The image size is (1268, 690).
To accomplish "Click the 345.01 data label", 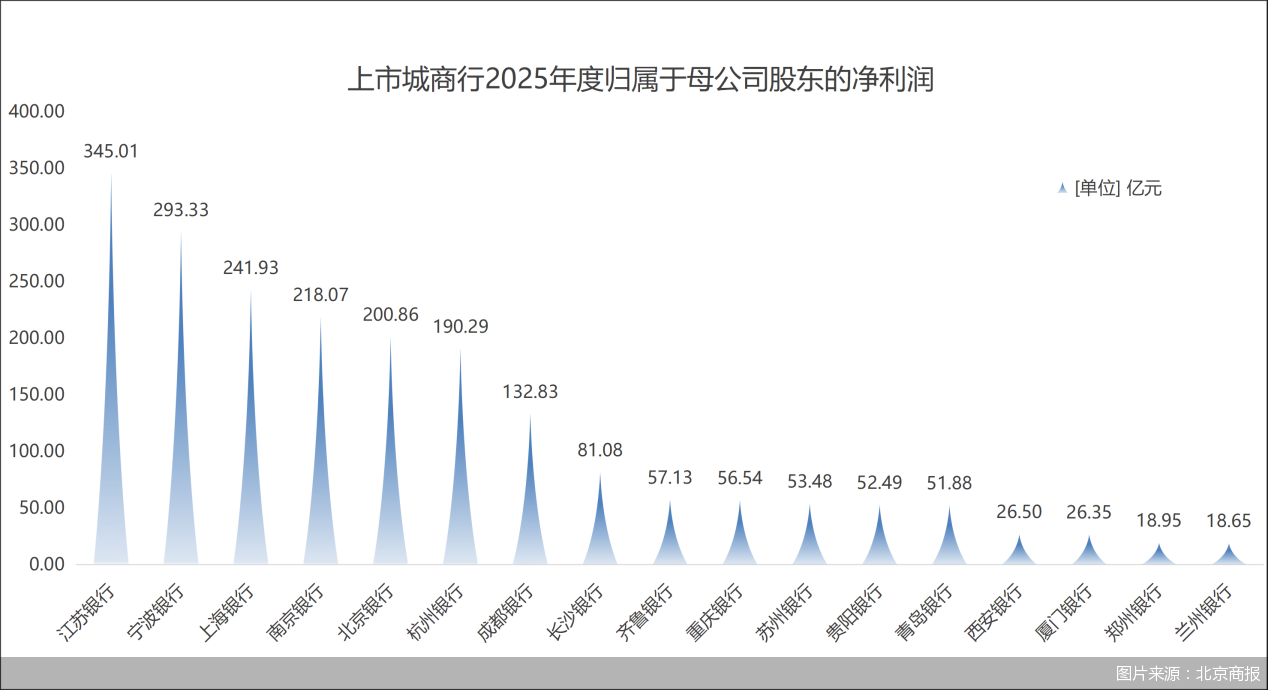I will [111, 152].
